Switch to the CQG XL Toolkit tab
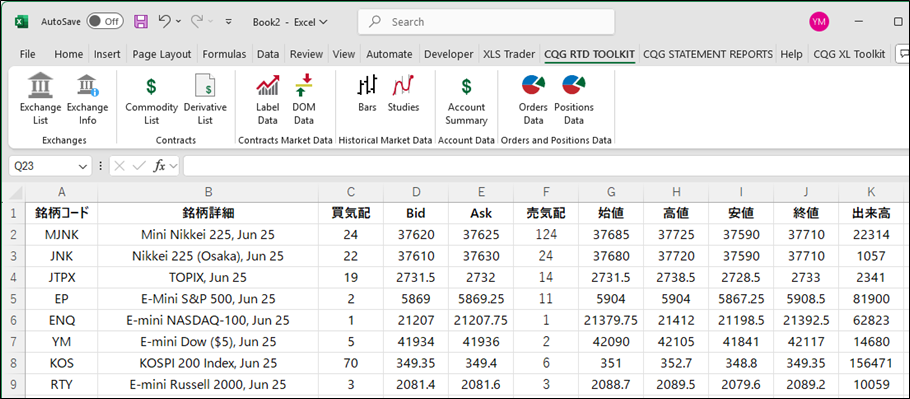 click(x=849, y=54)
